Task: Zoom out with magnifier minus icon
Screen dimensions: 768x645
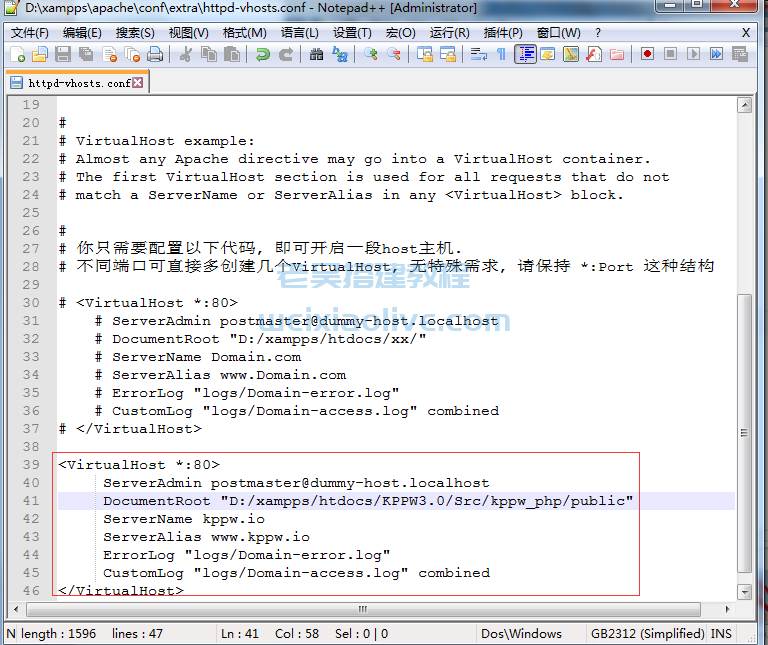Action: point(394,54)
